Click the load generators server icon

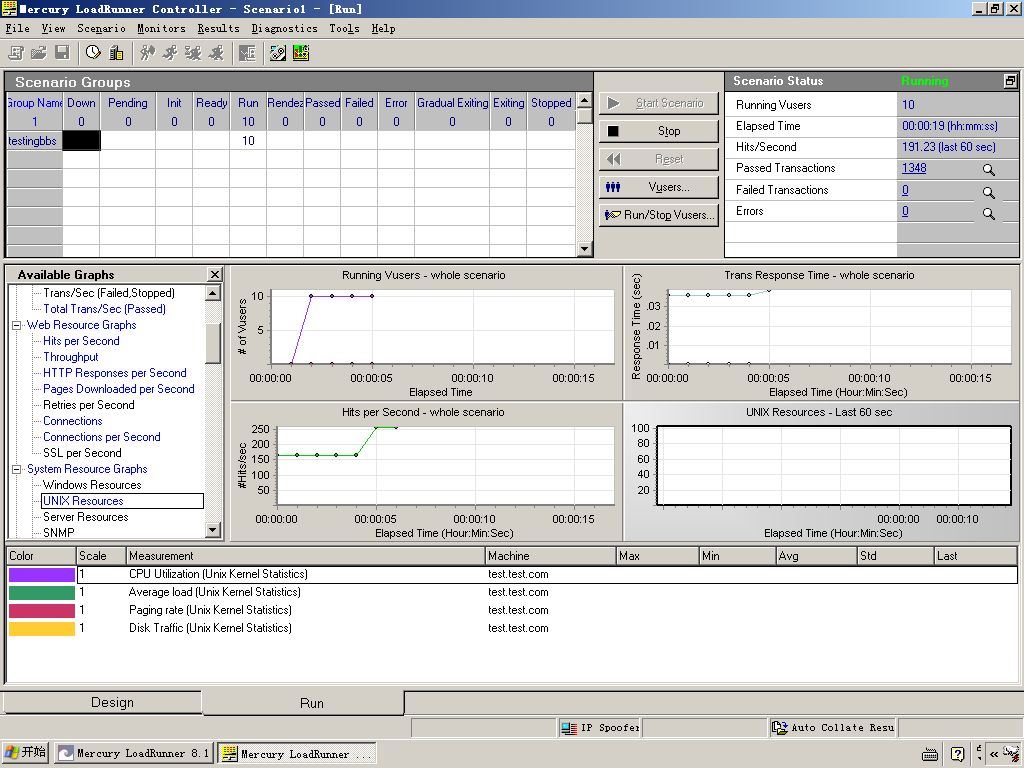[x=116, y=53]
